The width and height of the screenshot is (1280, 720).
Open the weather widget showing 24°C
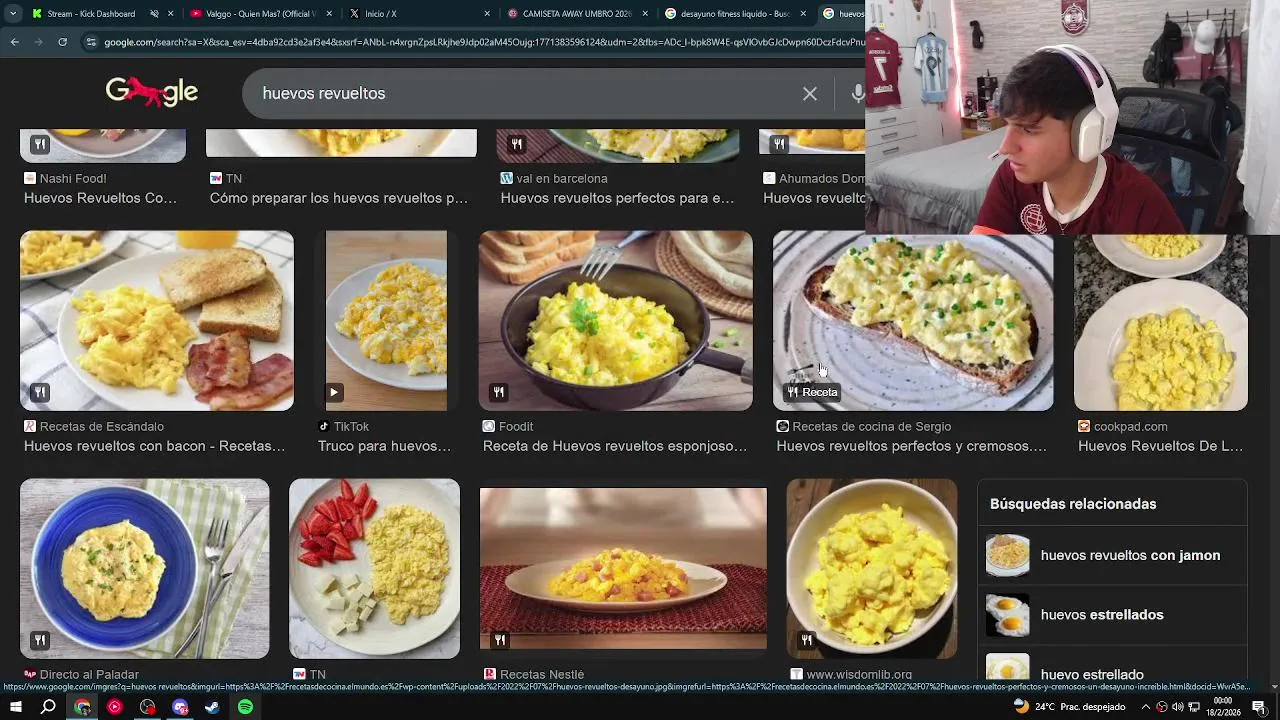click(1069, 707)
